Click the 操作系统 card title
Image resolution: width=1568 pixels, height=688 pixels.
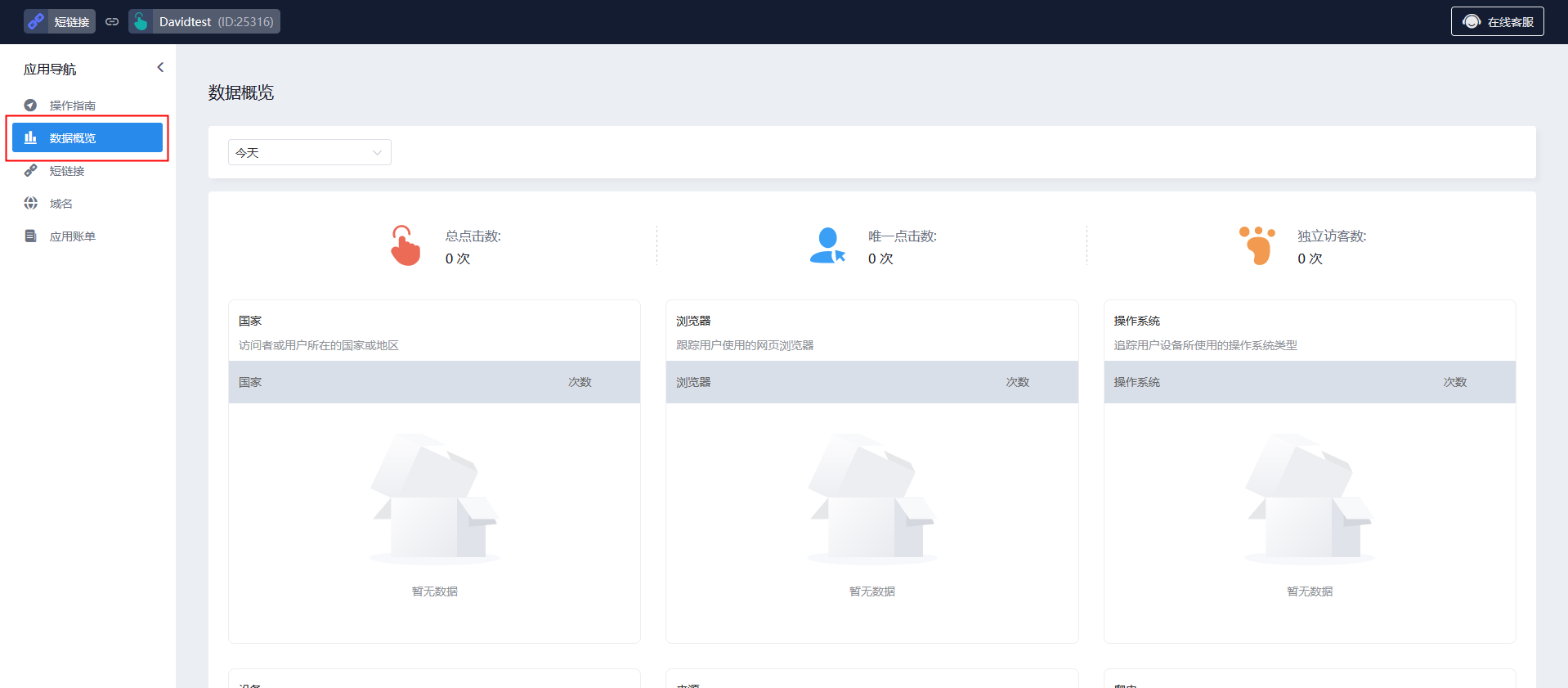[1136, 321]
